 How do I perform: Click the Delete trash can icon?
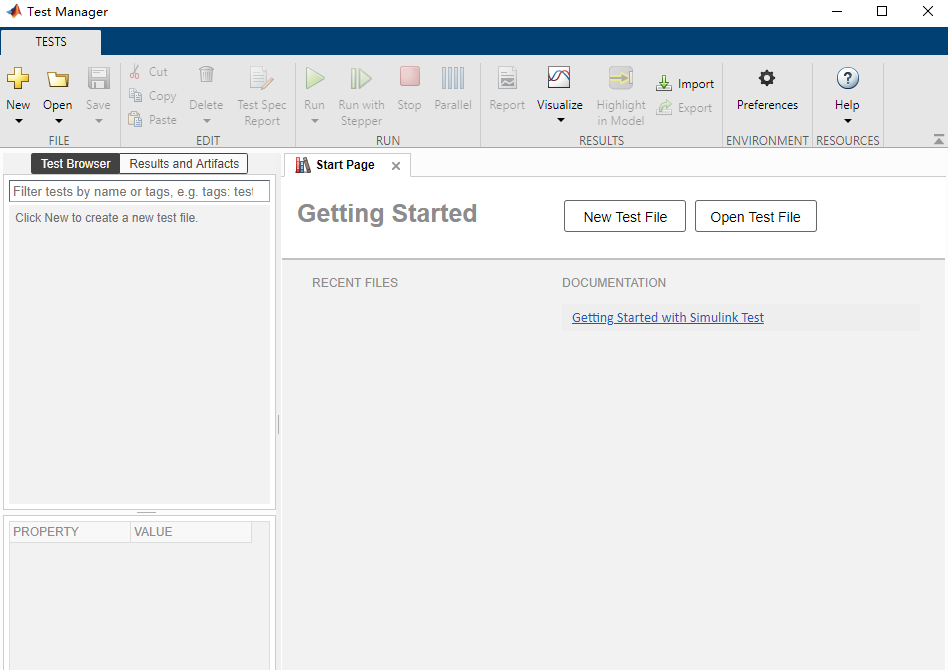[x=206, y=74]
